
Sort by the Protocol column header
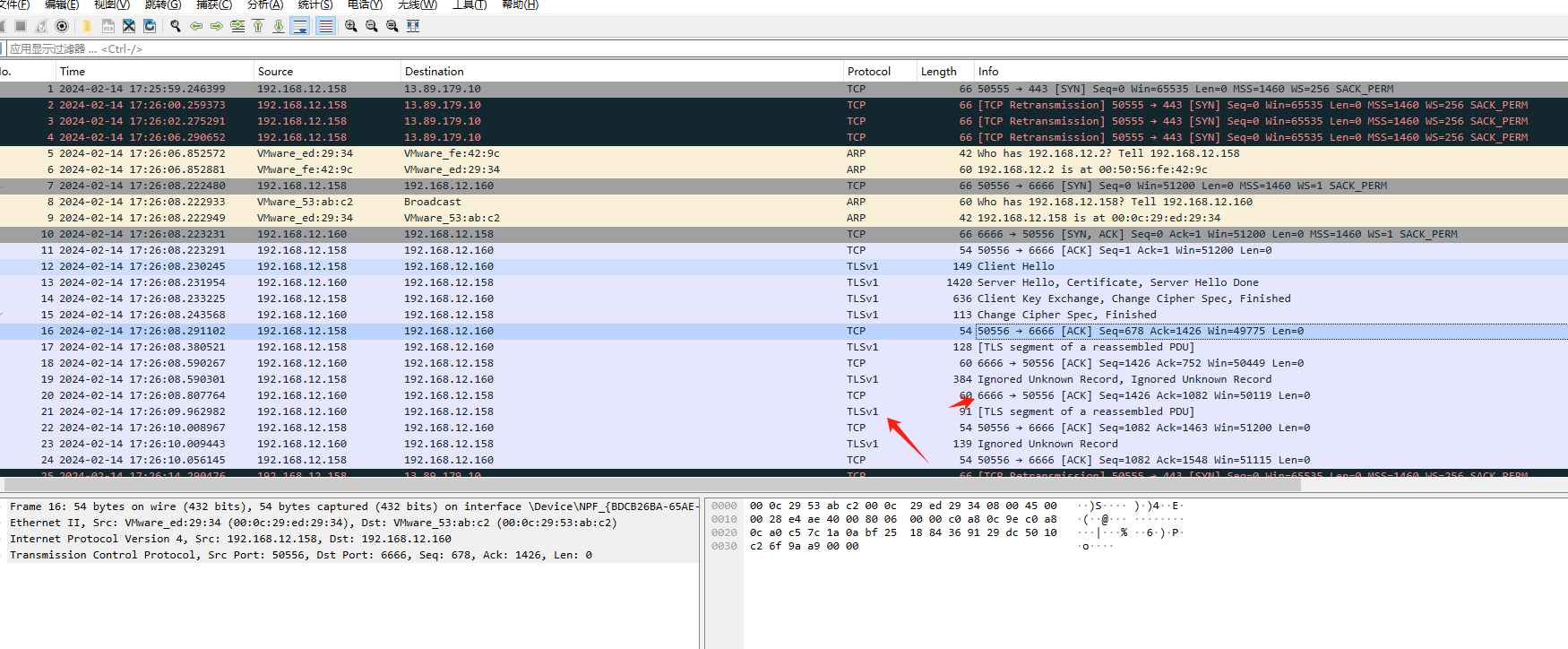coord(868,72)
